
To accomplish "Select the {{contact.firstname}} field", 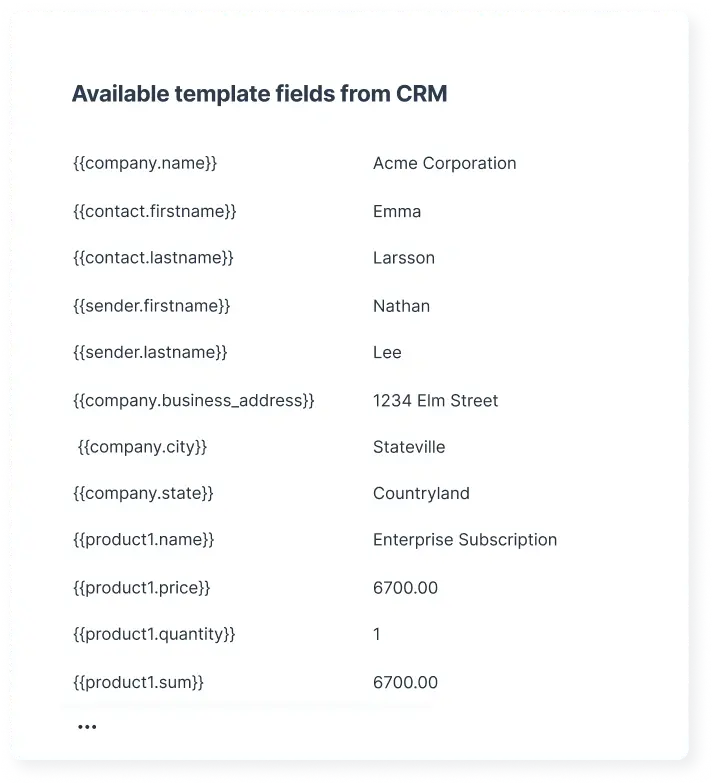I will 154,211.
